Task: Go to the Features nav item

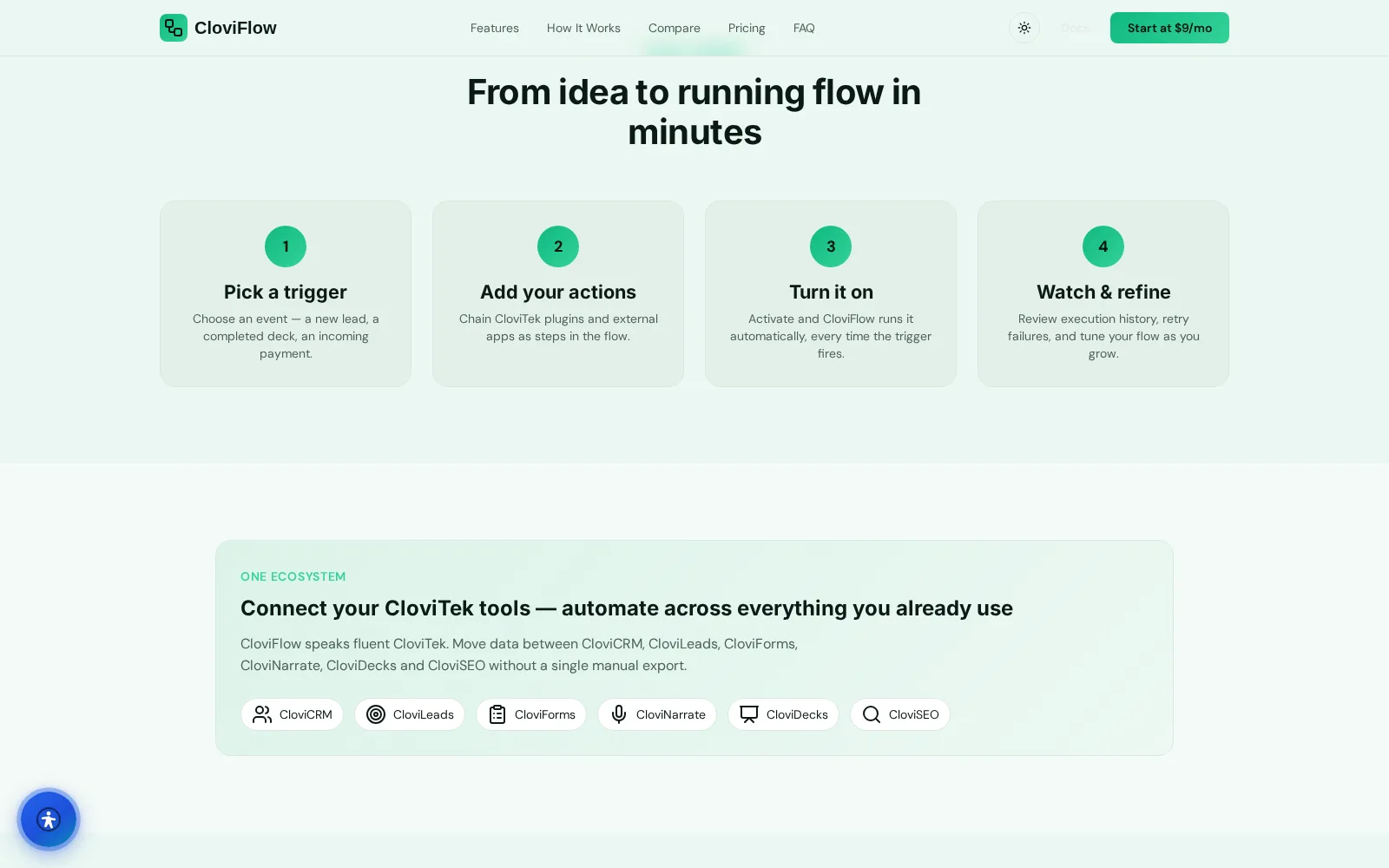Action: [x=495, y=28]
